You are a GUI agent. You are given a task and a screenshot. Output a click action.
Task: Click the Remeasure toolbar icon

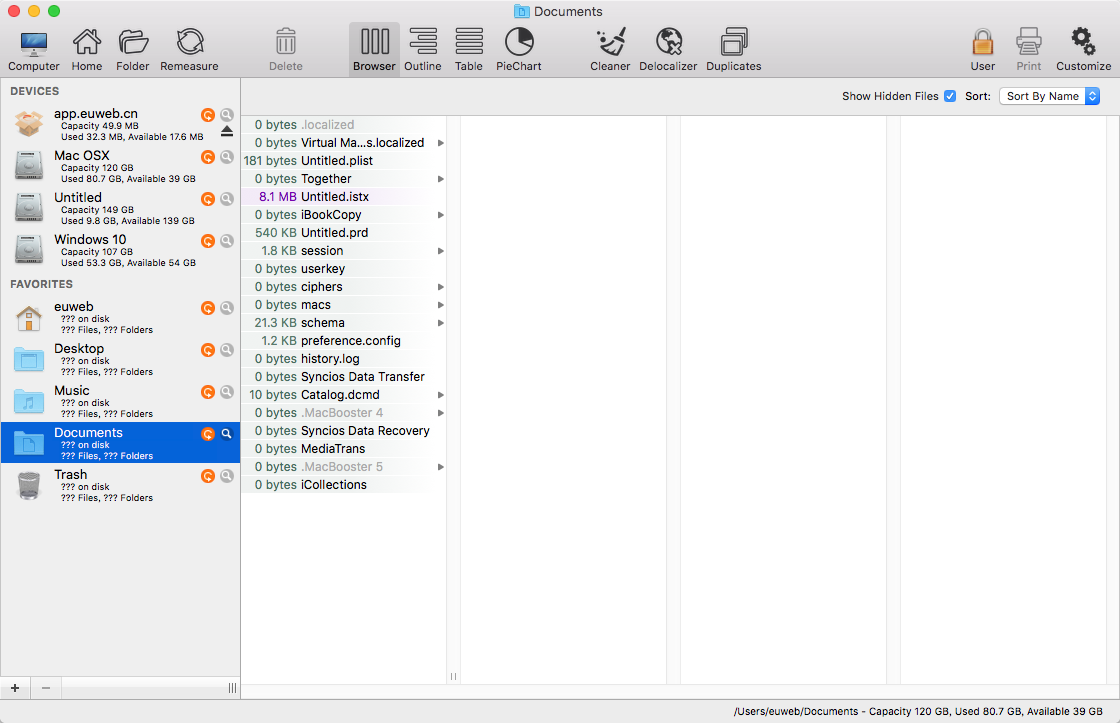[189, 49]
